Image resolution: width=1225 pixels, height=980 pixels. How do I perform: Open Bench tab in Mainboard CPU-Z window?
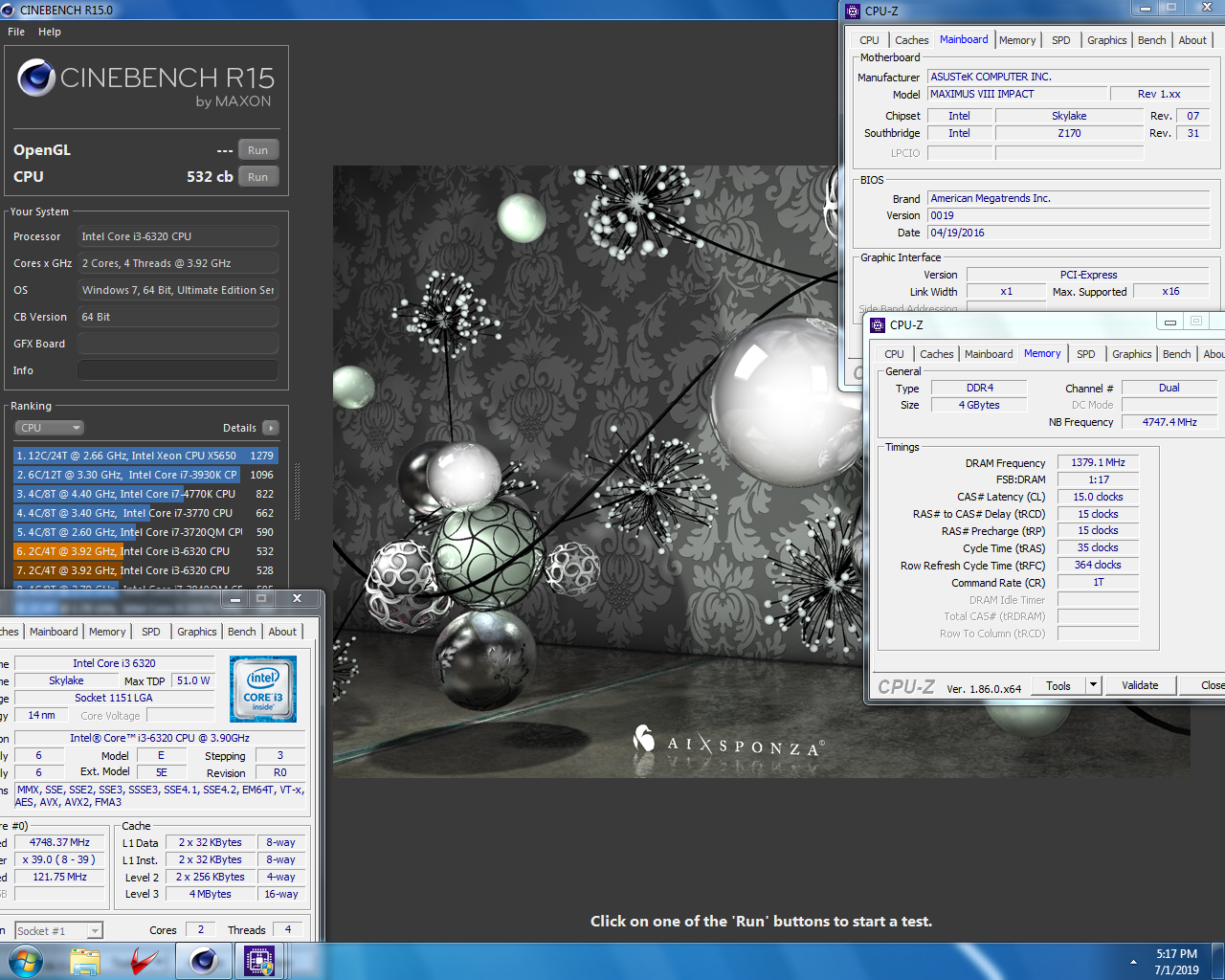click(x=1152, y=40)
